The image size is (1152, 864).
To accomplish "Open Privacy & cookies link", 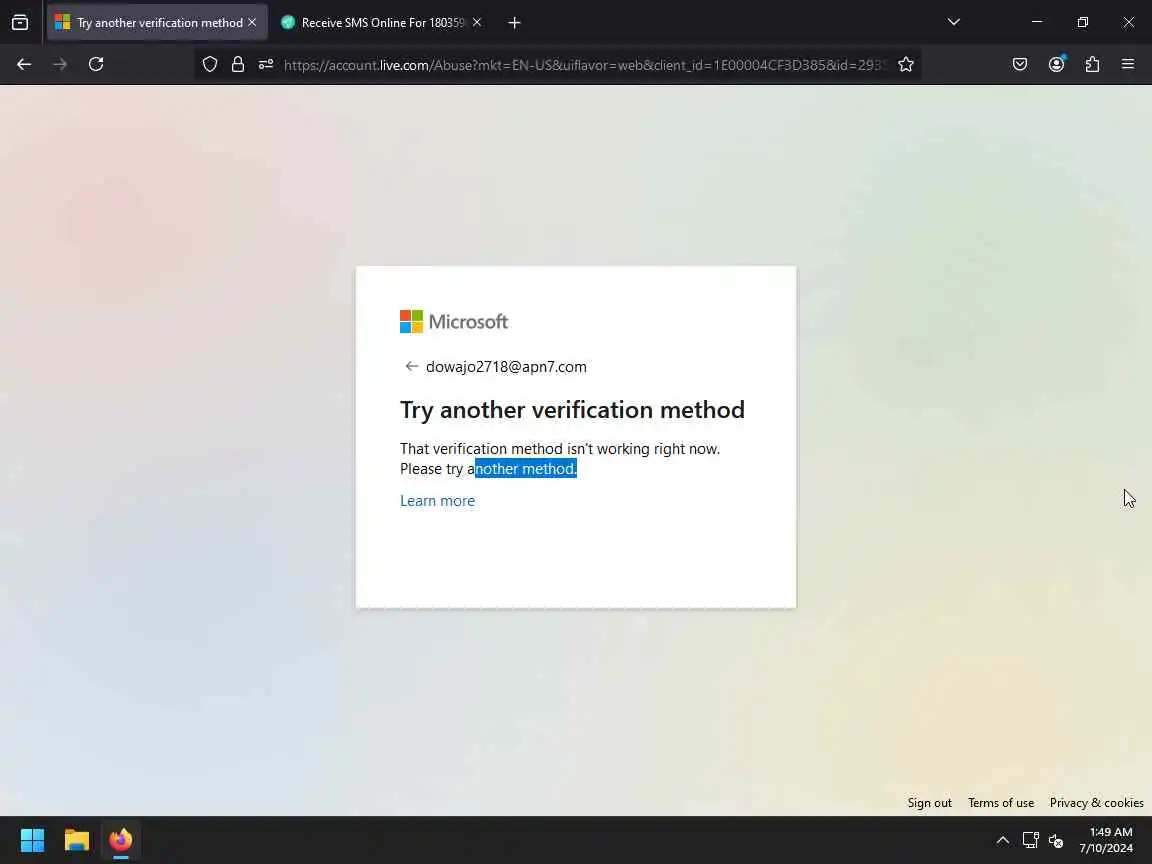I will tap(1096, 802).
